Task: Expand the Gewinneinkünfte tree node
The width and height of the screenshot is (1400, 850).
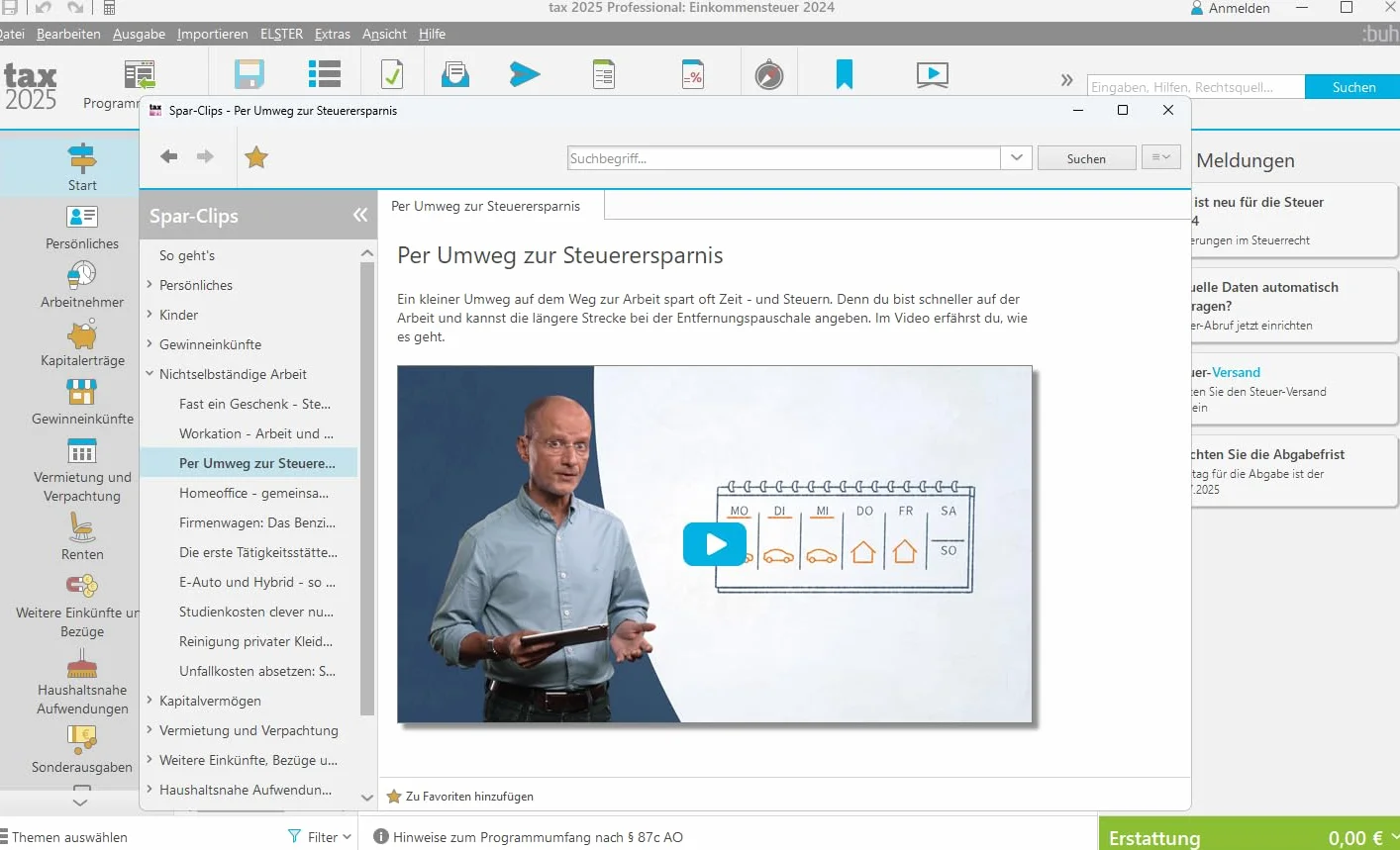Action: 150,344
